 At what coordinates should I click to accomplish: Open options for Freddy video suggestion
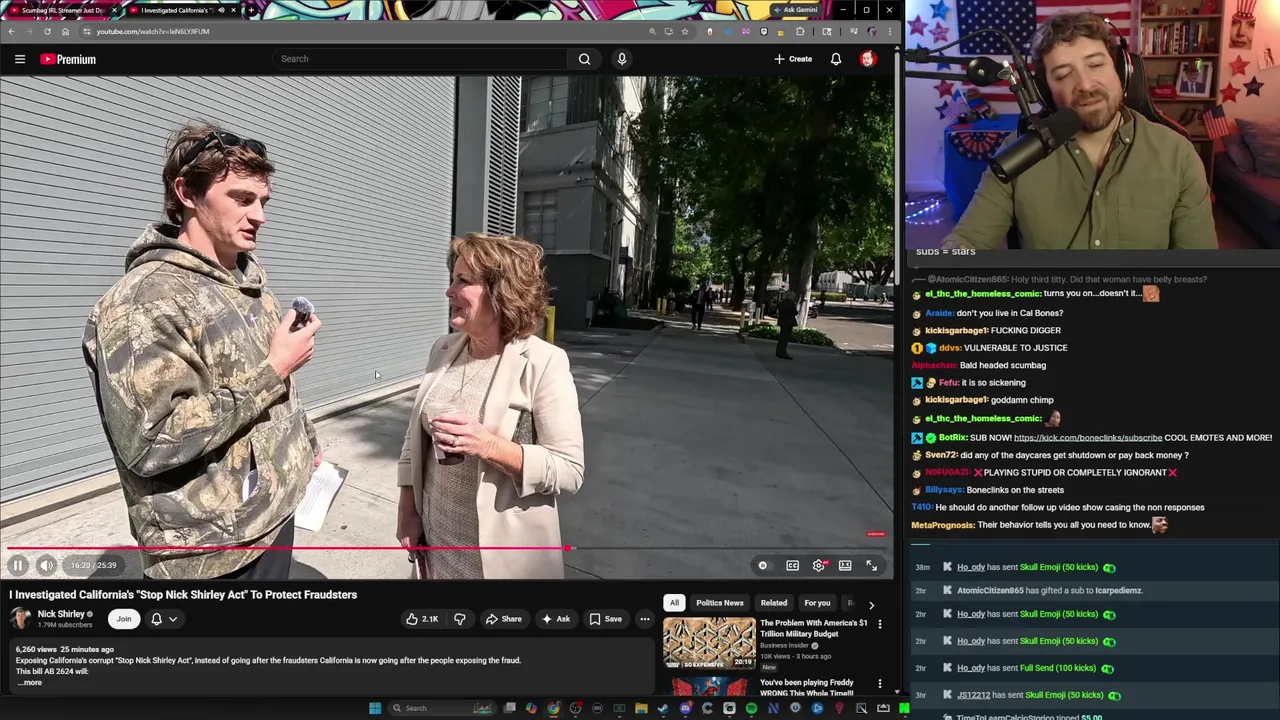pyautogui.click(x=880, y=685)
